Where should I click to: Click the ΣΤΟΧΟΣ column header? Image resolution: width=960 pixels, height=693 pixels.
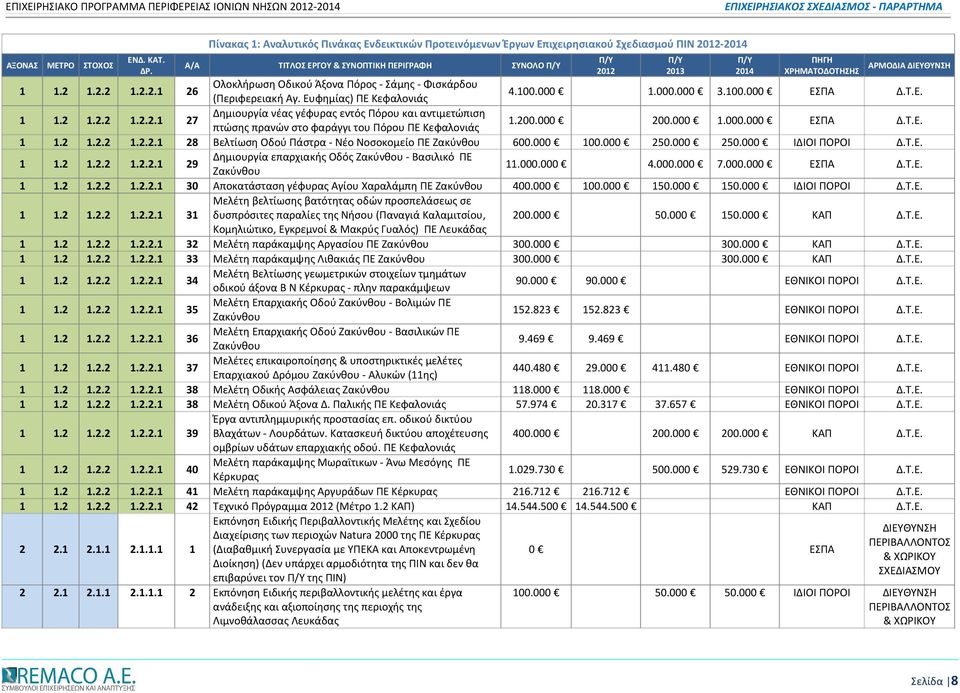[x=98, y=66]
